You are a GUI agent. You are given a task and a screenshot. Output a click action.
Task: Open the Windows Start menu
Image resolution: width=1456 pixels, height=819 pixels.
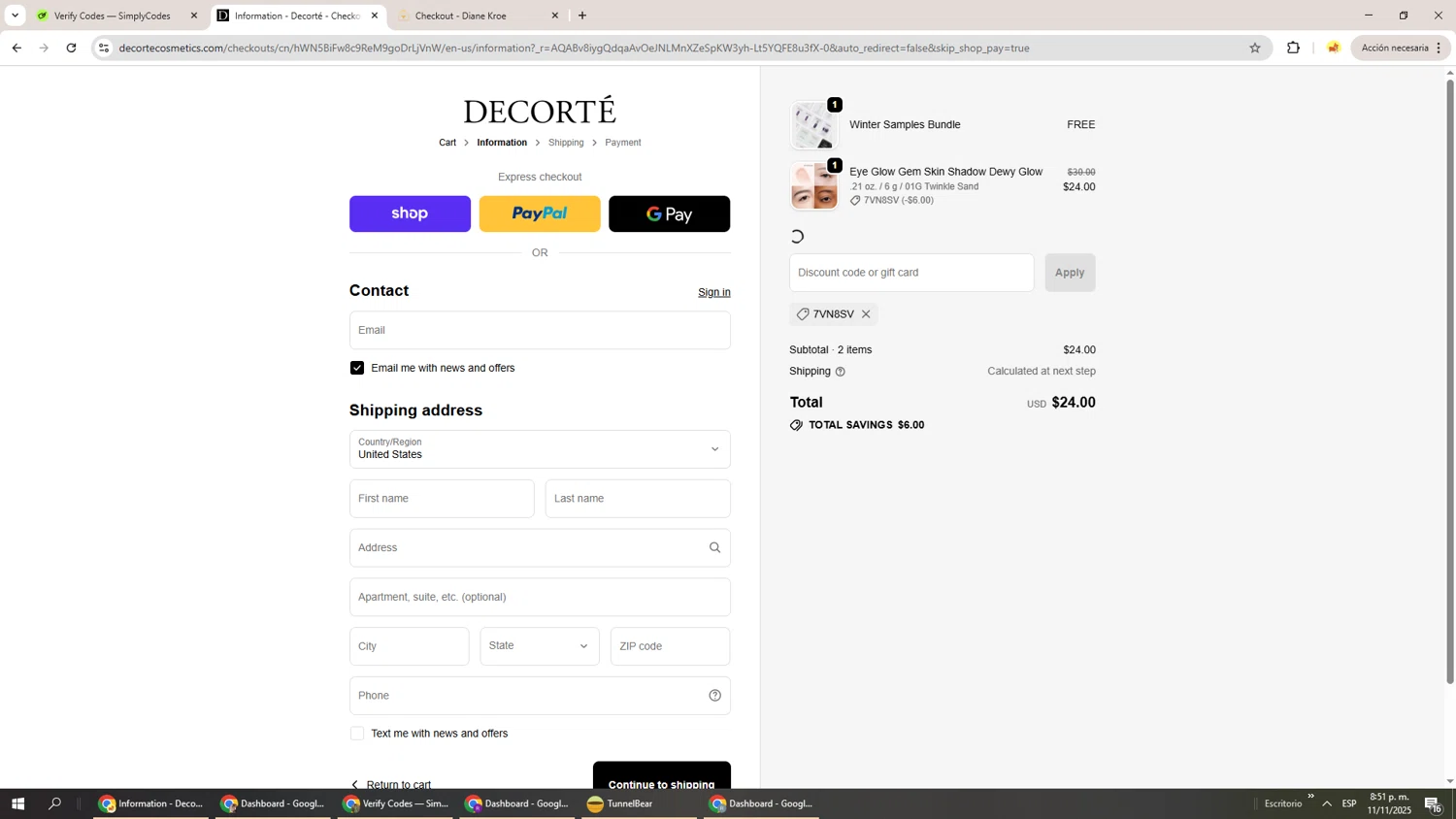point(17,803)
